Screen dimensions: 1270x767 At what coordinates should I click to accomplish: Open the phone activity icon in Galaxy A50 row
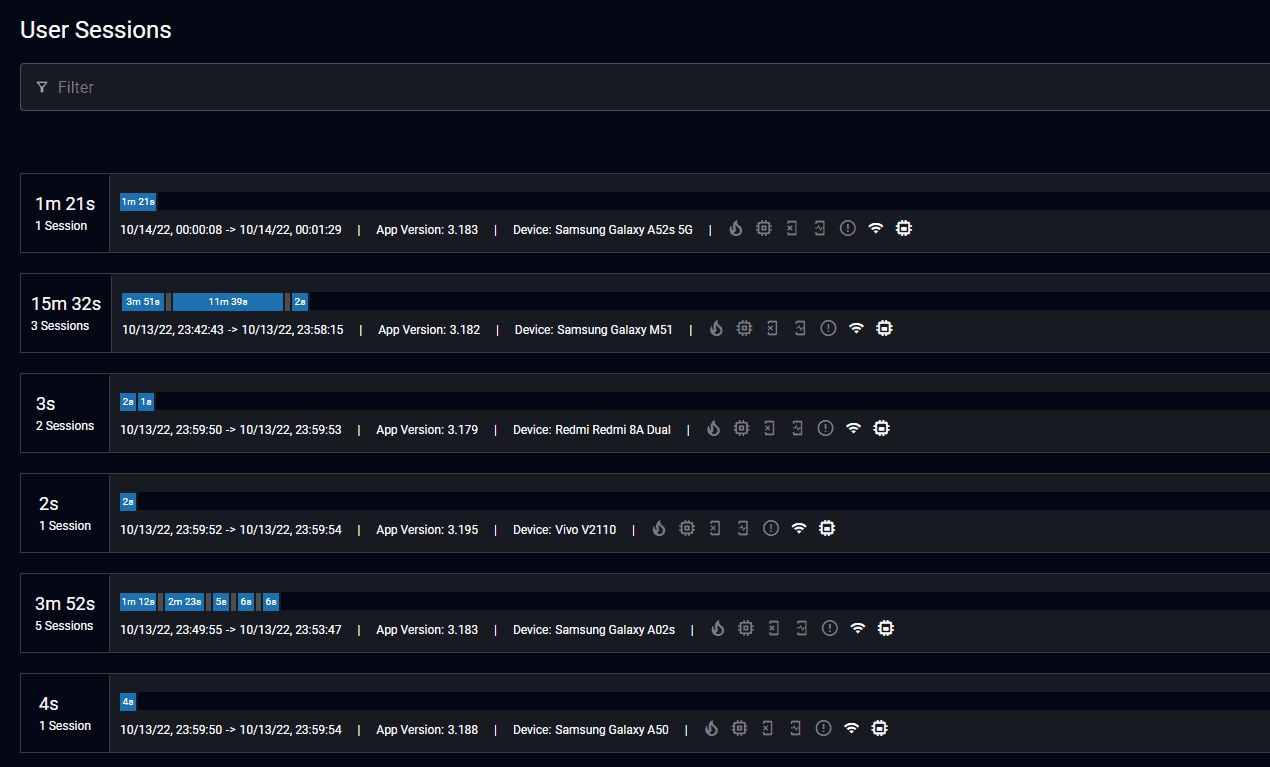pyautogui.click(x=795, y=728)
